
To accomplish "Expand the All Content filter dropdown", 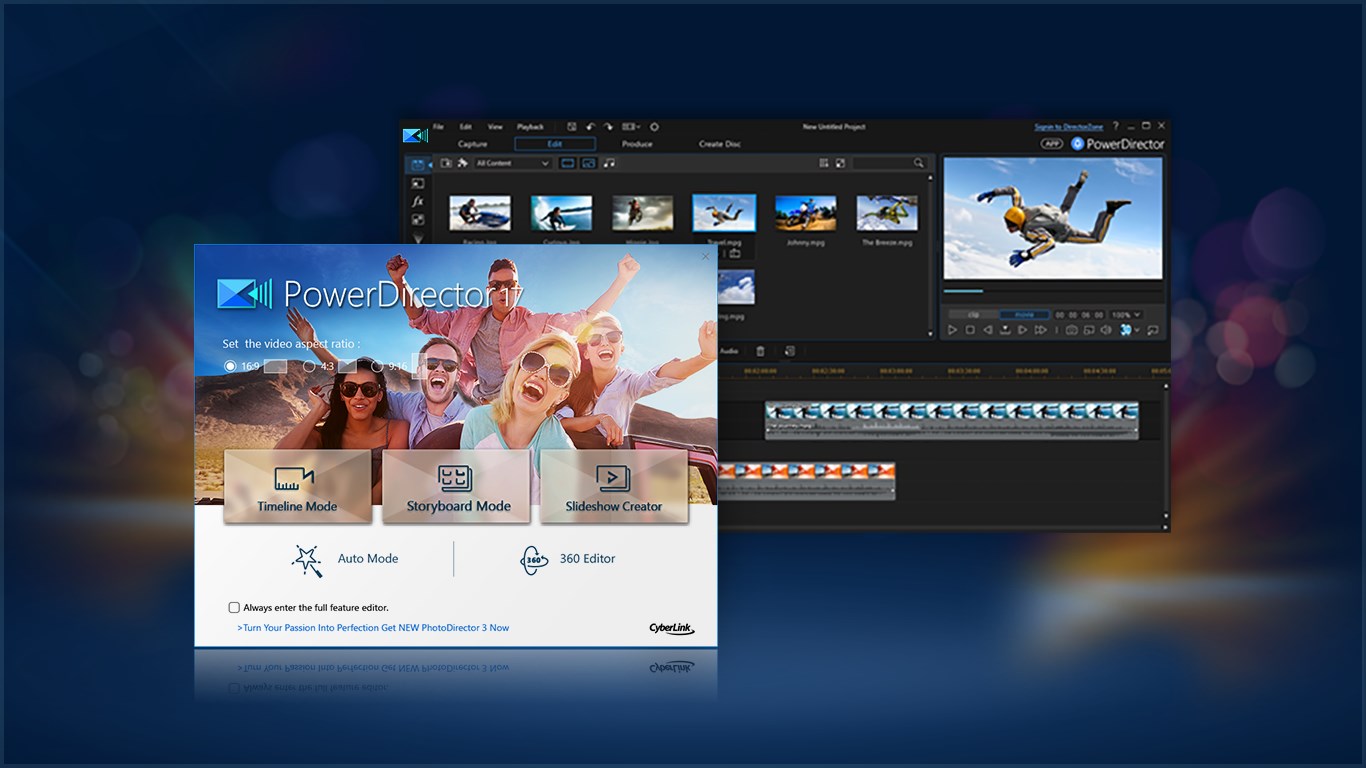I will [513, 163].
